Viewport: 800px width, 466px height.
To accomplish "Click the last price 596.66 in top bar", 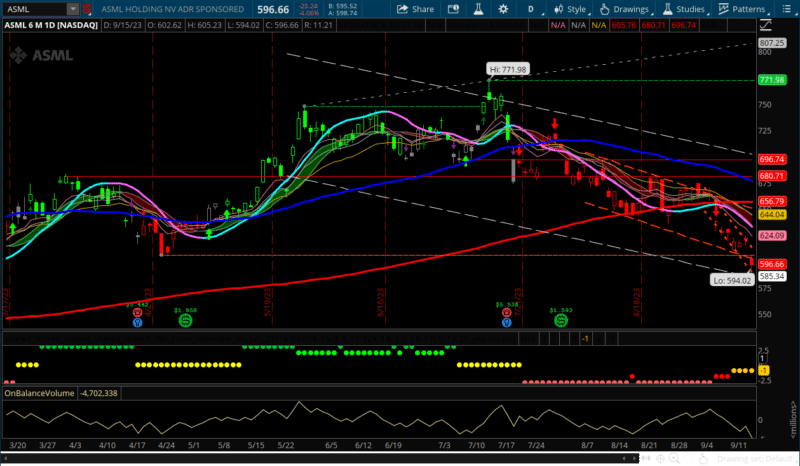I will click(x=273, y=10).
